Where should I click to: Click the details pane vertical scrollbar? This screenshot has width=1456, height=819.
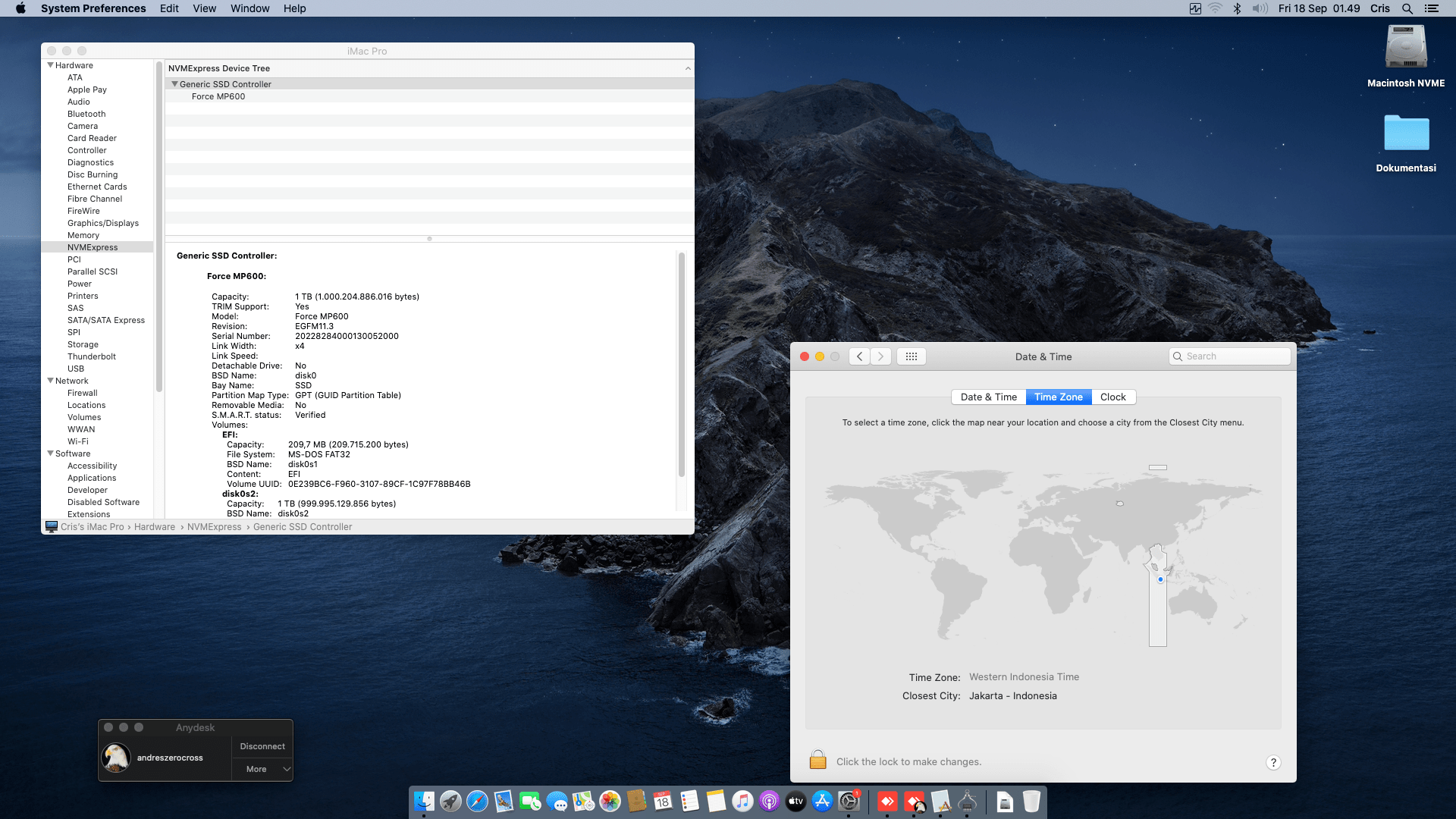click(x=681, y=364)
